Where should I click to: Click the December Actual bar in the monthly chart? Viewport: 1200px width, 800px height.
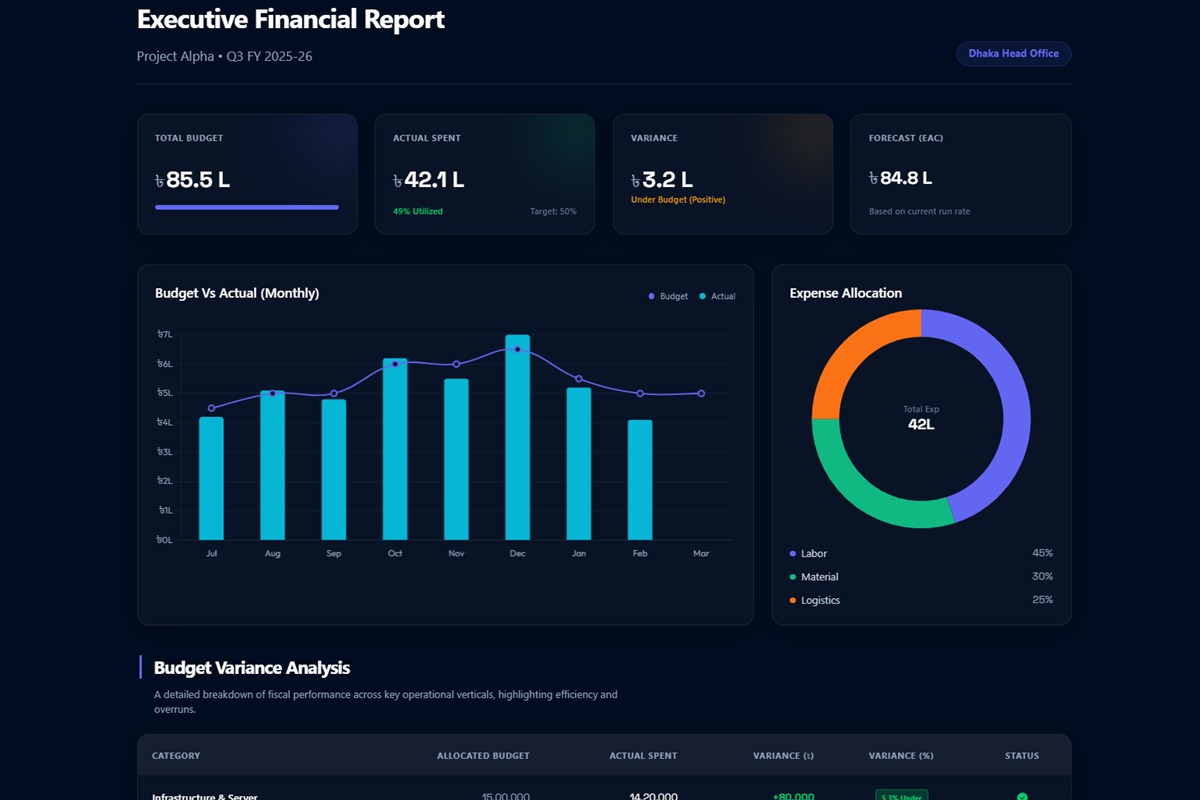pyautogui.click(x=517, y=435)
